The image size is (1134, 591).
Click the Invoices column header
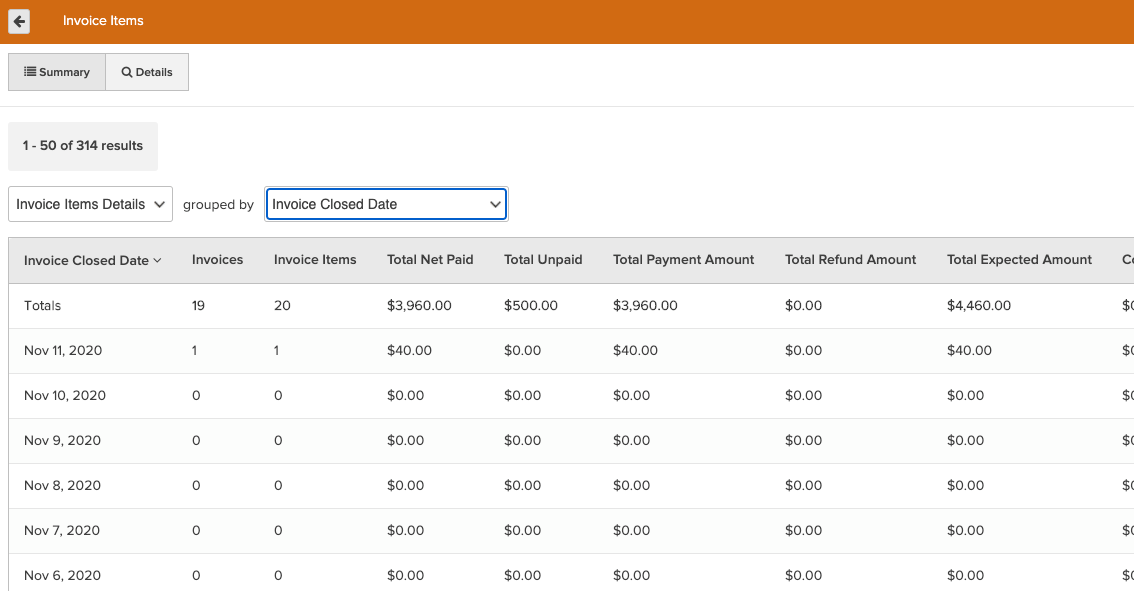[x=217, y=259]
